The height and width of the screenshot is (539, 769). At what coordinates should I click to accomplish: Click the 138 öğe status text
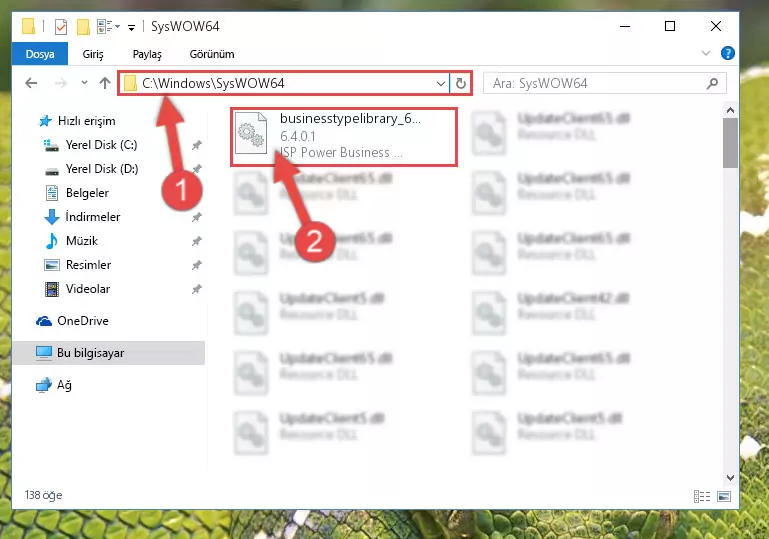click(44, 495)
